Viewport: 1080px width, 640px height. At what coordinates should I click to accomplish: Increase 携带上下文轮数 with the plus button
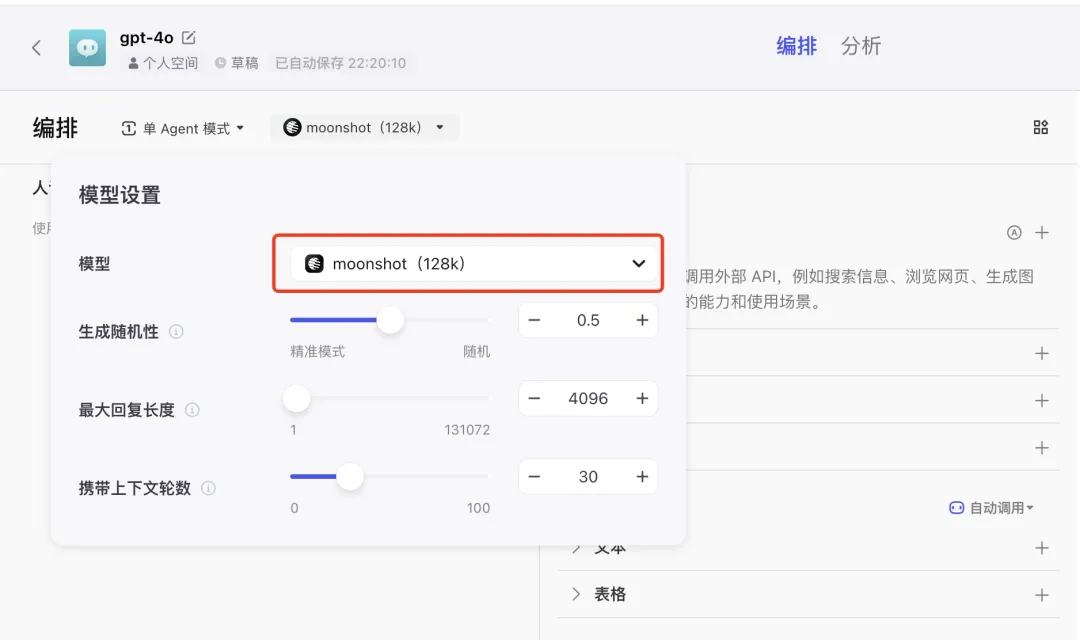tap(642, 477)
